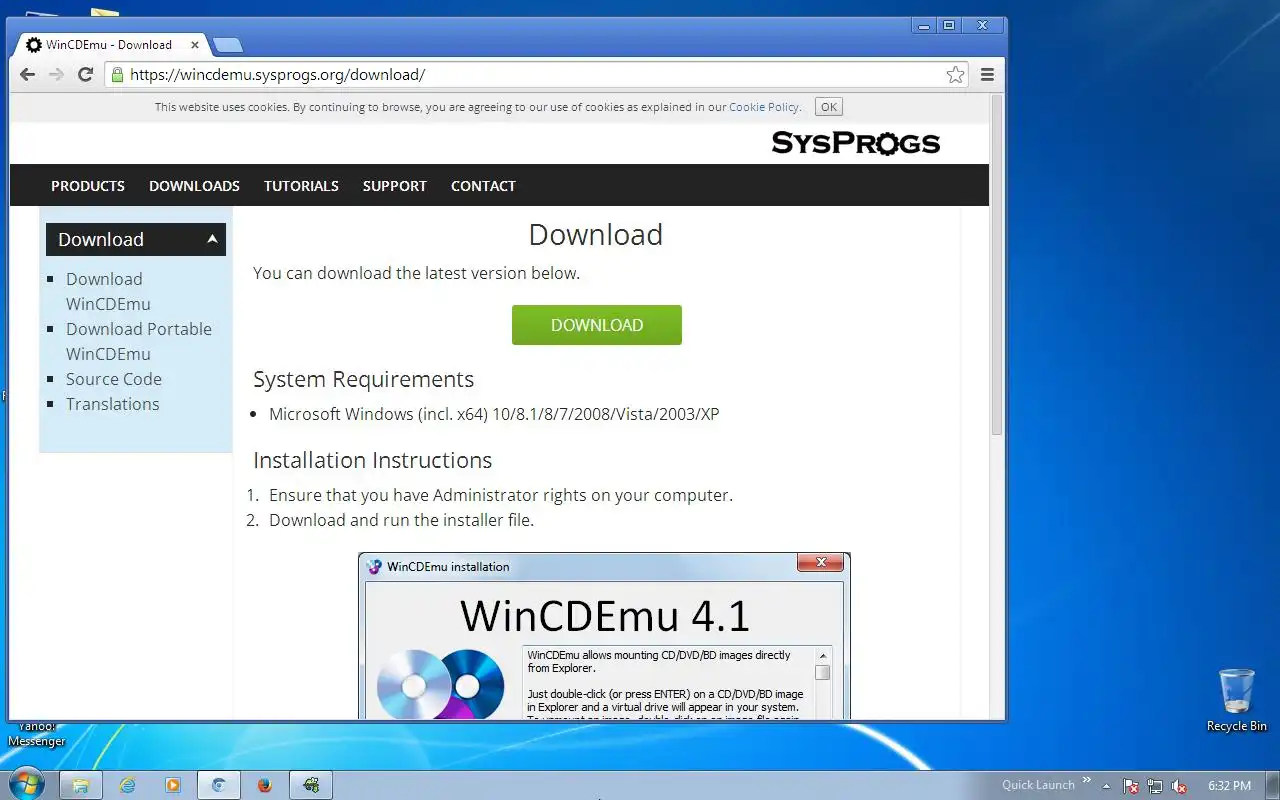
Task: Open the Translations sidebar link
Action: [x=113, y=404]
